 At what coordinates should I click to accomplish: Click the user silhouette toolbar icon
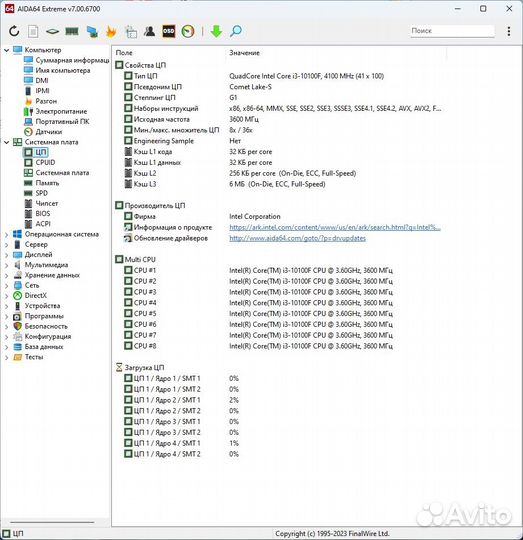(149, 31)
